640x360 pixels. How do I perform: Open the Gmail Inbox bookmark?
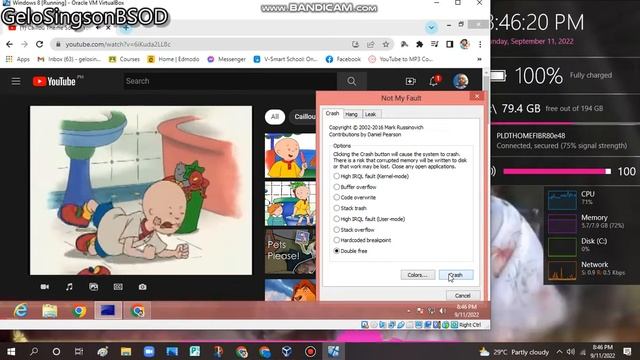click(69, 59)
